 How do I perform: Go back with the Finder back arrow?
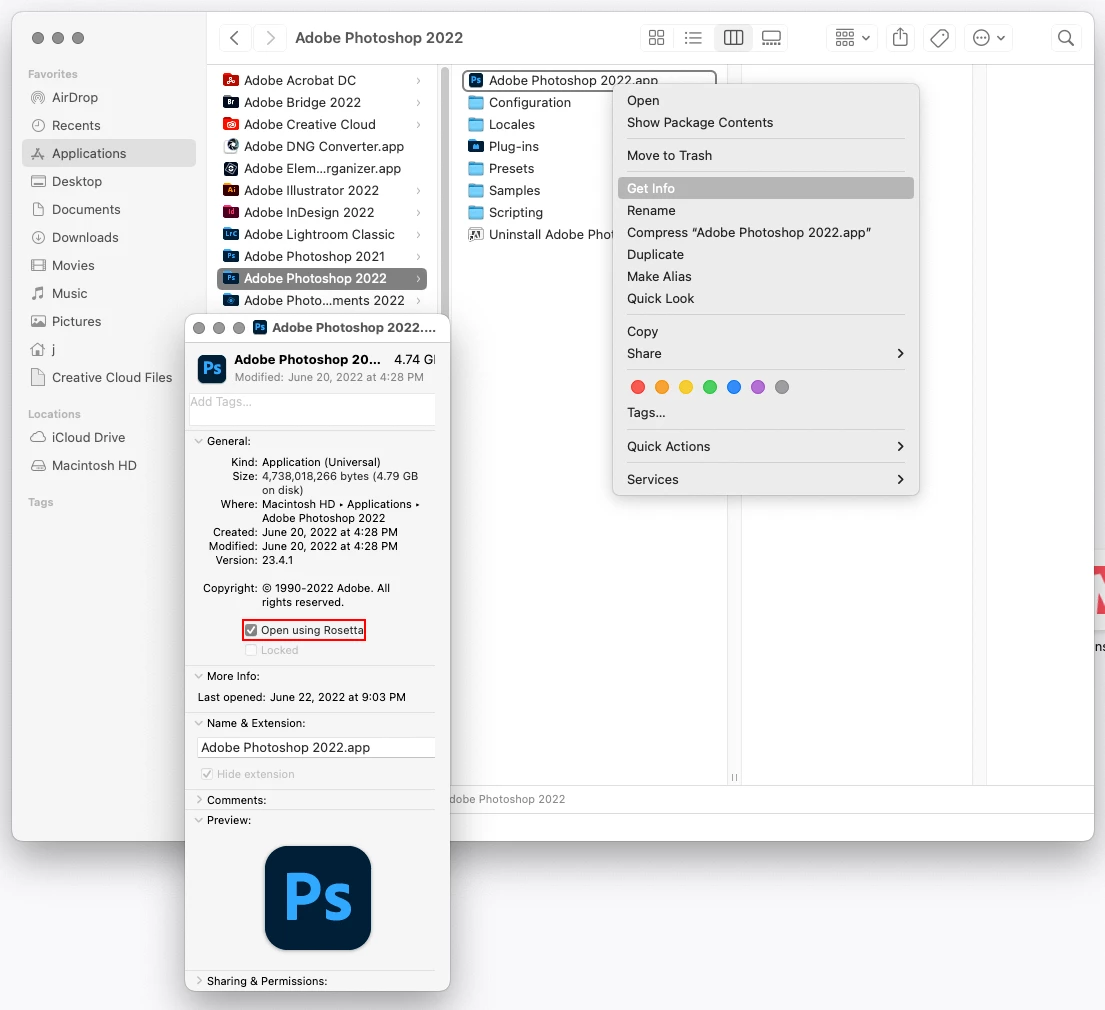[x=235, y=37]
